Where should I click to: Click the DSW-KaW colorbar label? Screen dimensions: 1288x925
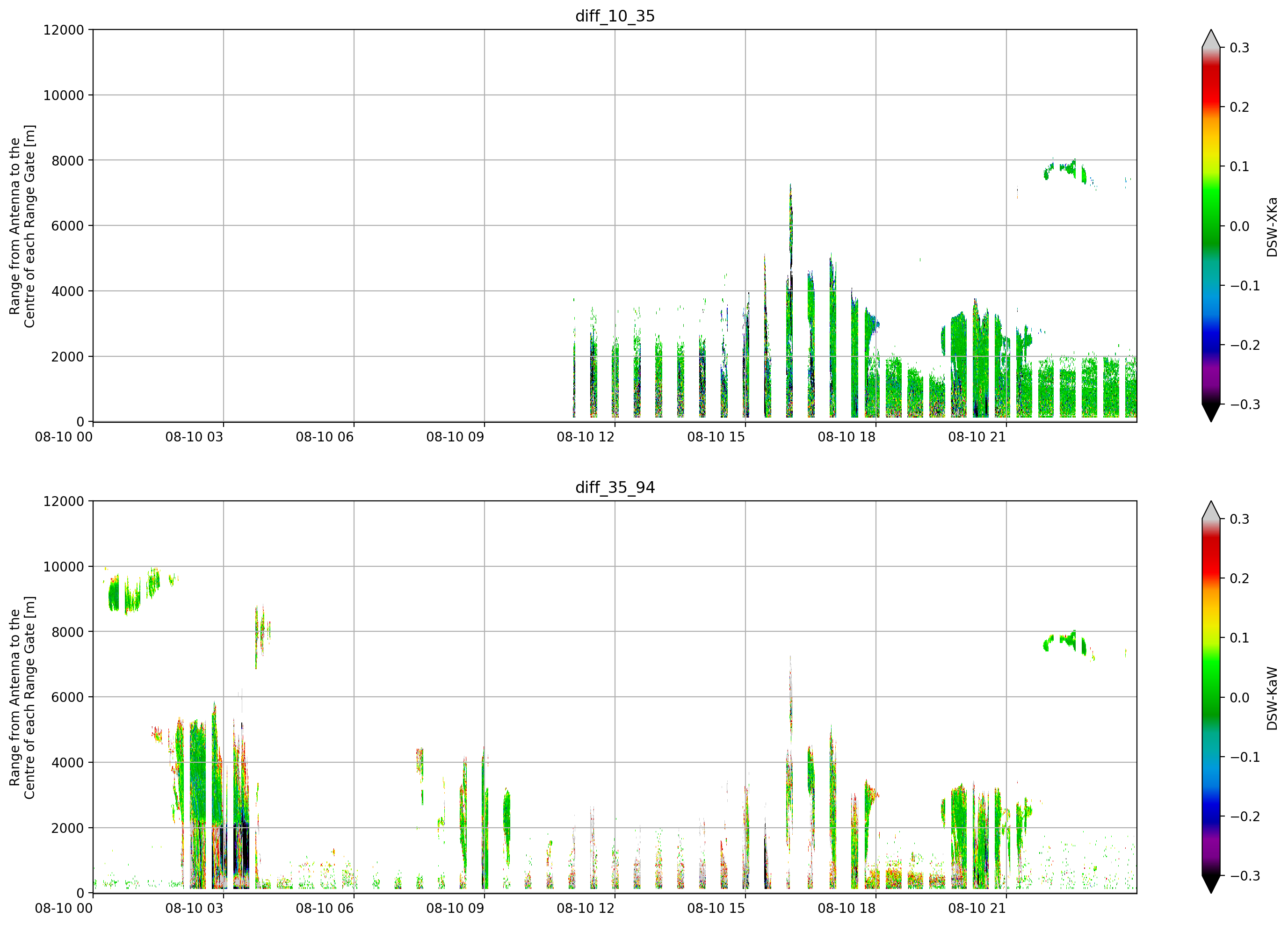(x=1272, y=699)
